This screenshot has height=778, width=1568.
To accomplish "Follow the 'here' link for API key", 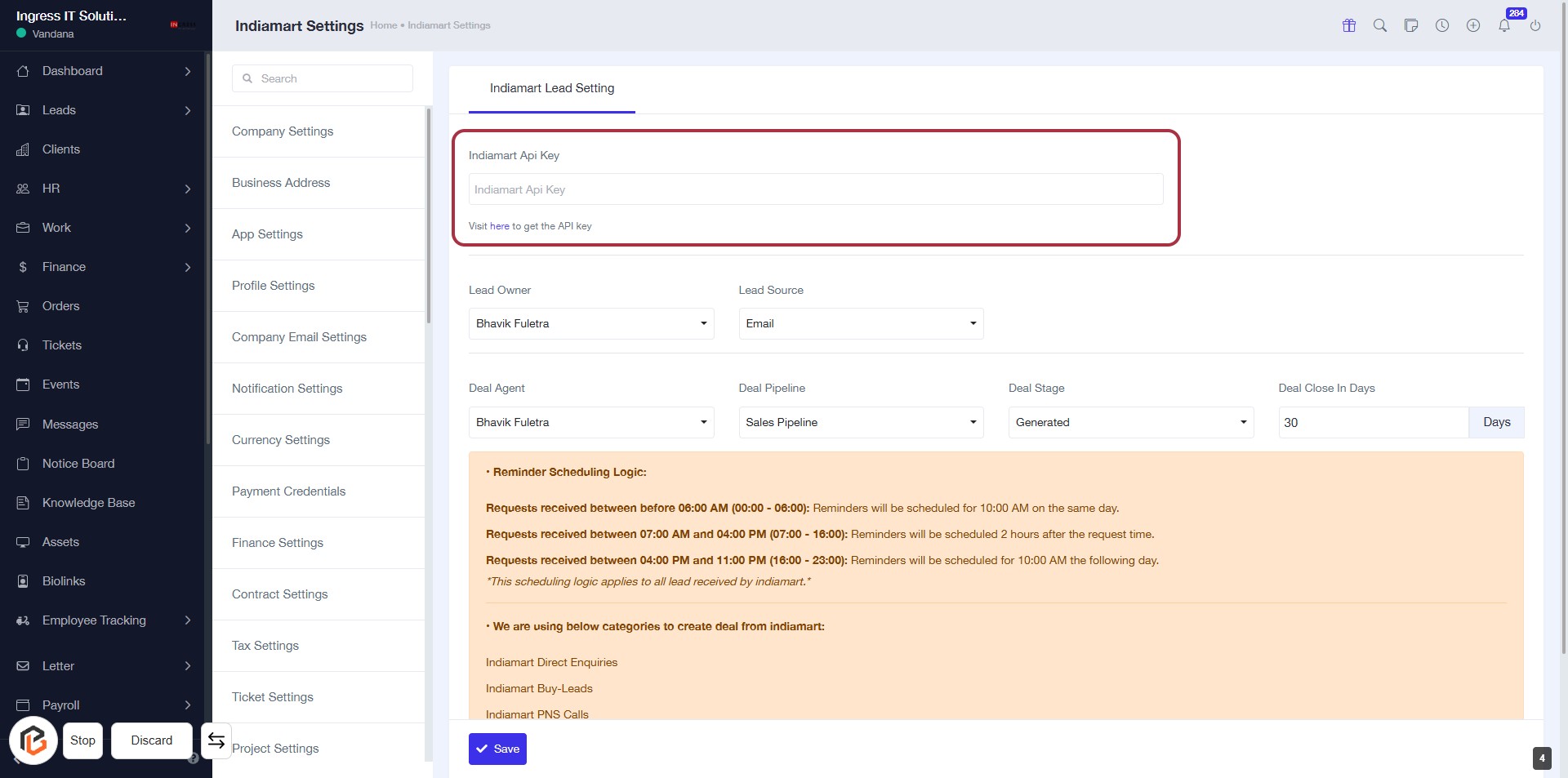I will click(x=499, y=226).
